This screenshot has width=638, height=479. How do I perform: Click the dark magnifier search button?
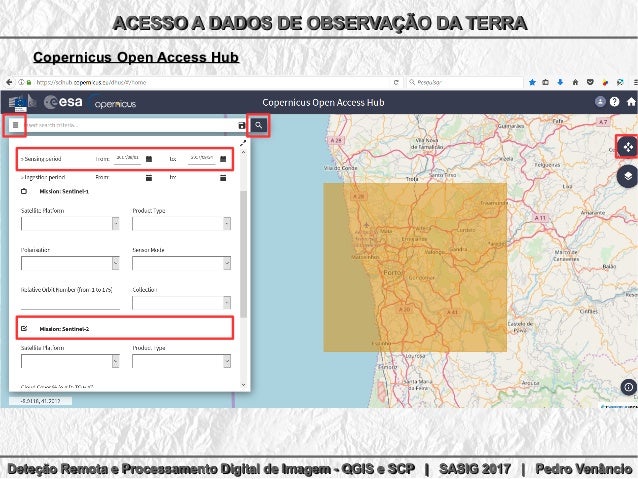coord(258,125)
